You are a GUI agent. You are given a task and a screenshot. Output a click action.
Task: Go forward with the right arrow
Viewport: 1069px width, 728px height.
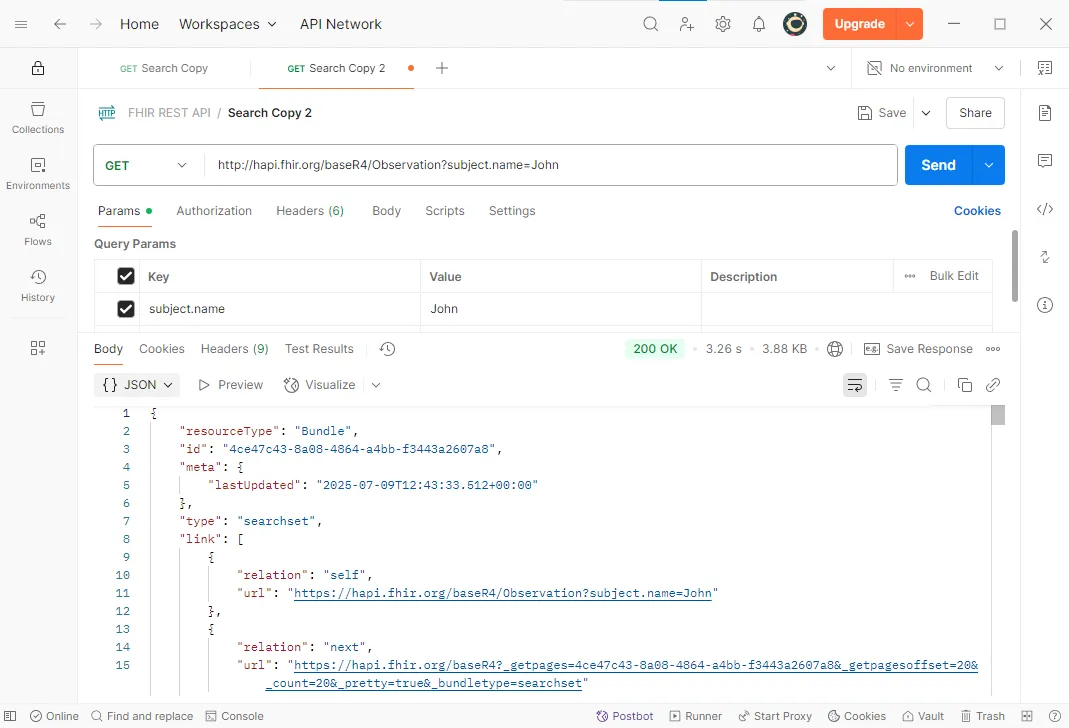[96, 25]
